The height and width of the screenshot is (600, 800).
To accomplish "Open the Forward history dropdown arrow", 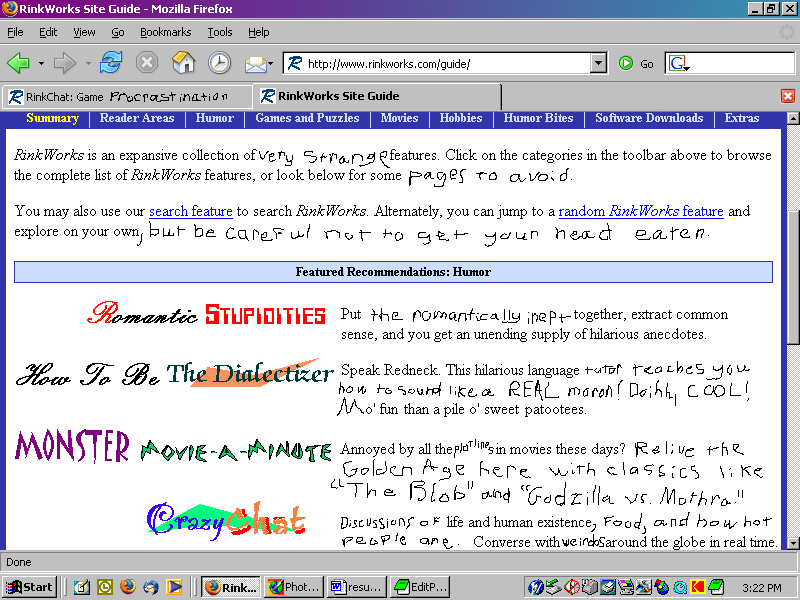I will click(88, 64).
